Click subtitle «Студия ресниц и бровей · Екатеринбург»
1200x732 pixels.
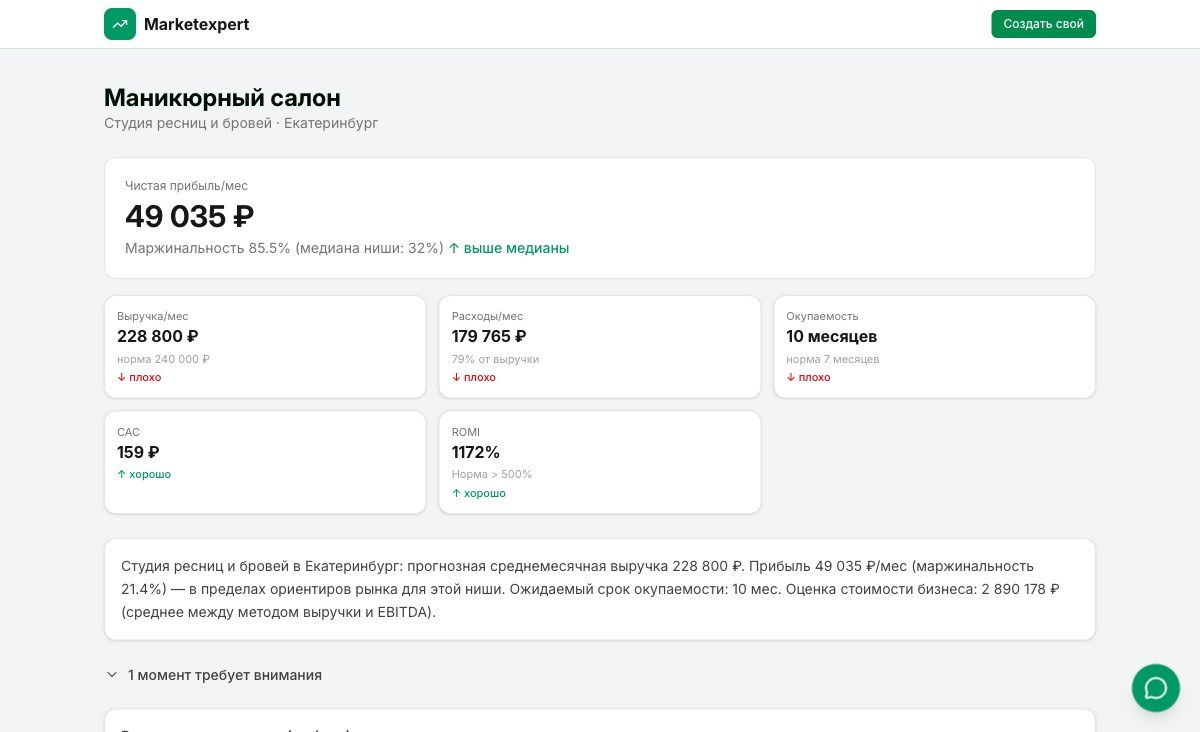pos(241,123)
